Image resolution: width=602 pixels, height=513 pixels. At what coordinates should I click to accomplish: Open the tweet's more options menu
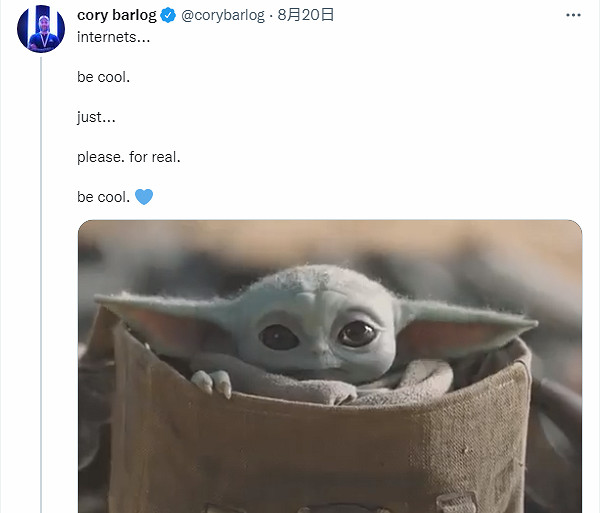(572, 16)
